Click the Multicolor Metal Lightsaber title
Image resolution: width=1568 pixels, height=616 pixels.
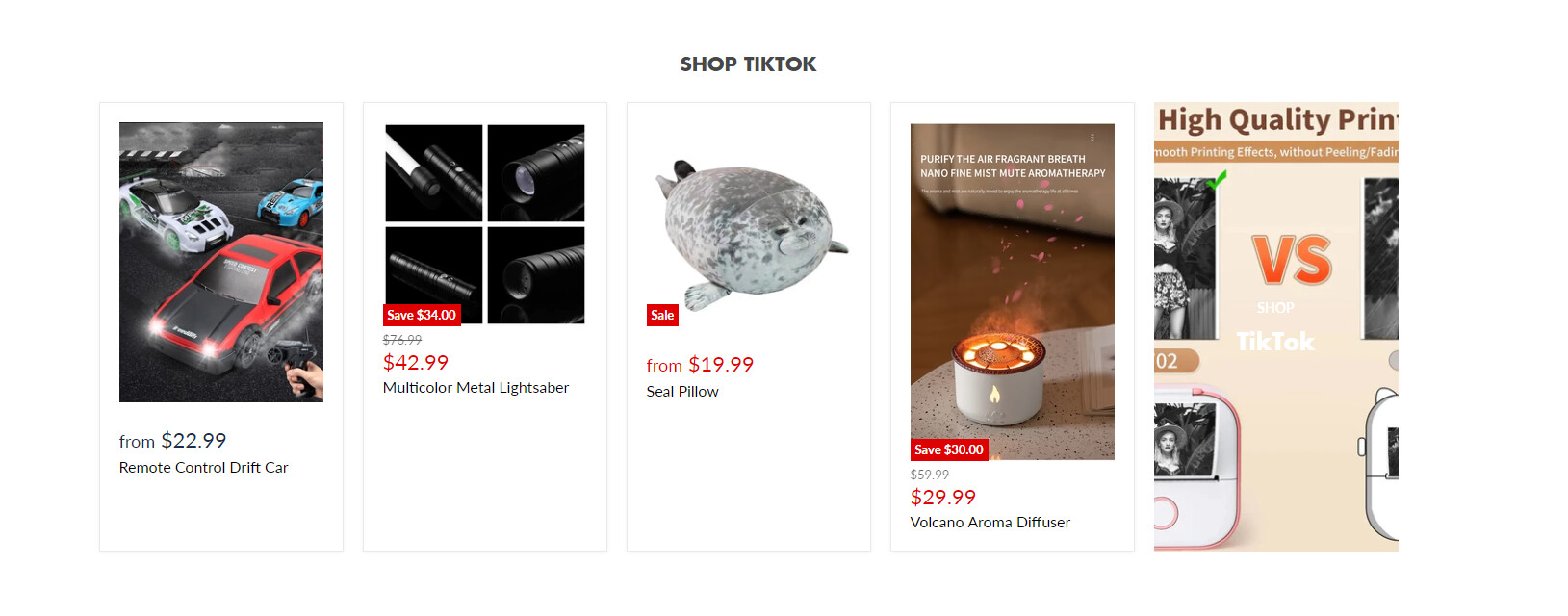coord(476,387)
